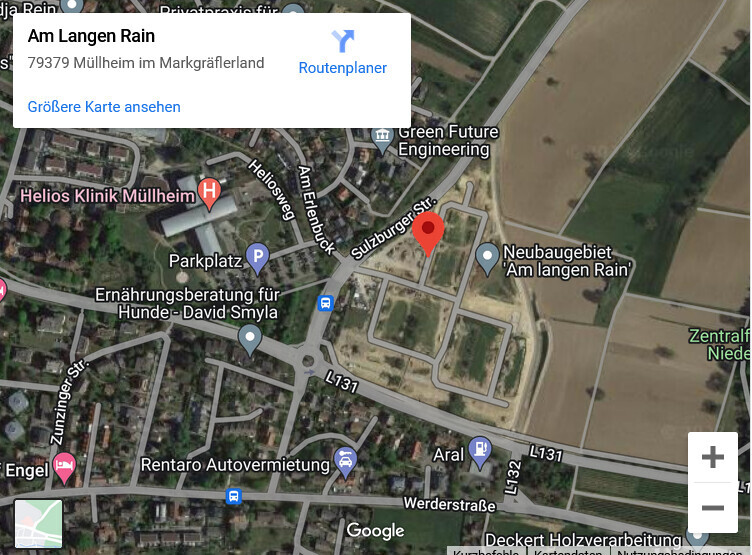Click the Ernährungsberatung für Hunde location pin
The width and height of the screenshot is (752, 555).
point(250,340)
